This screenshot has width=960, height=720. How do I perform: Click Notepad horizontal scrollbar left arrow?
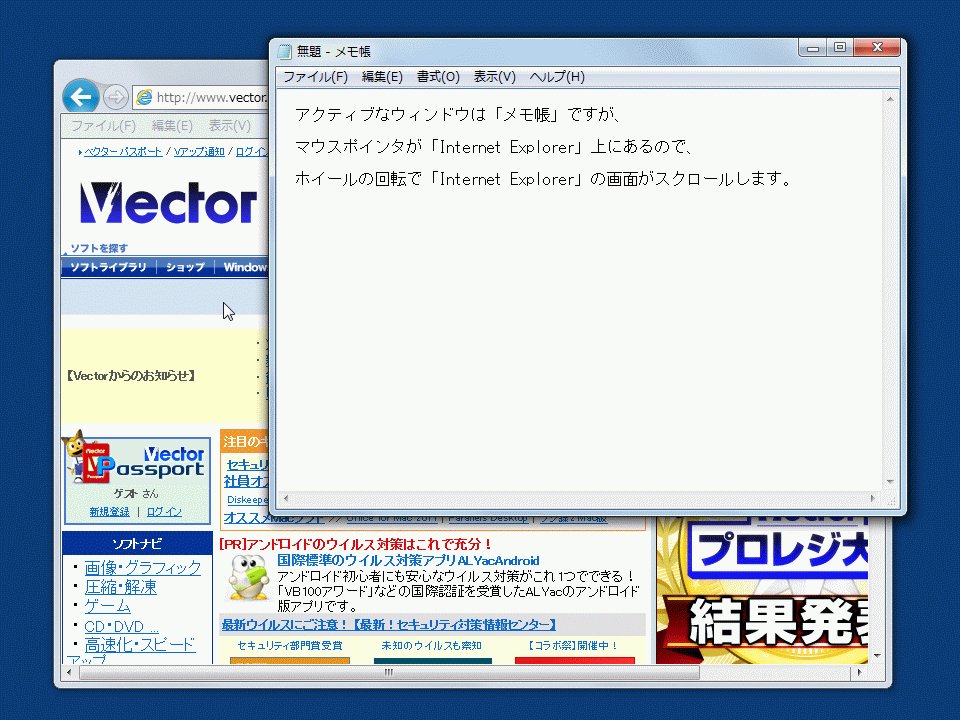pyautogui.click(x=285, y=498)
